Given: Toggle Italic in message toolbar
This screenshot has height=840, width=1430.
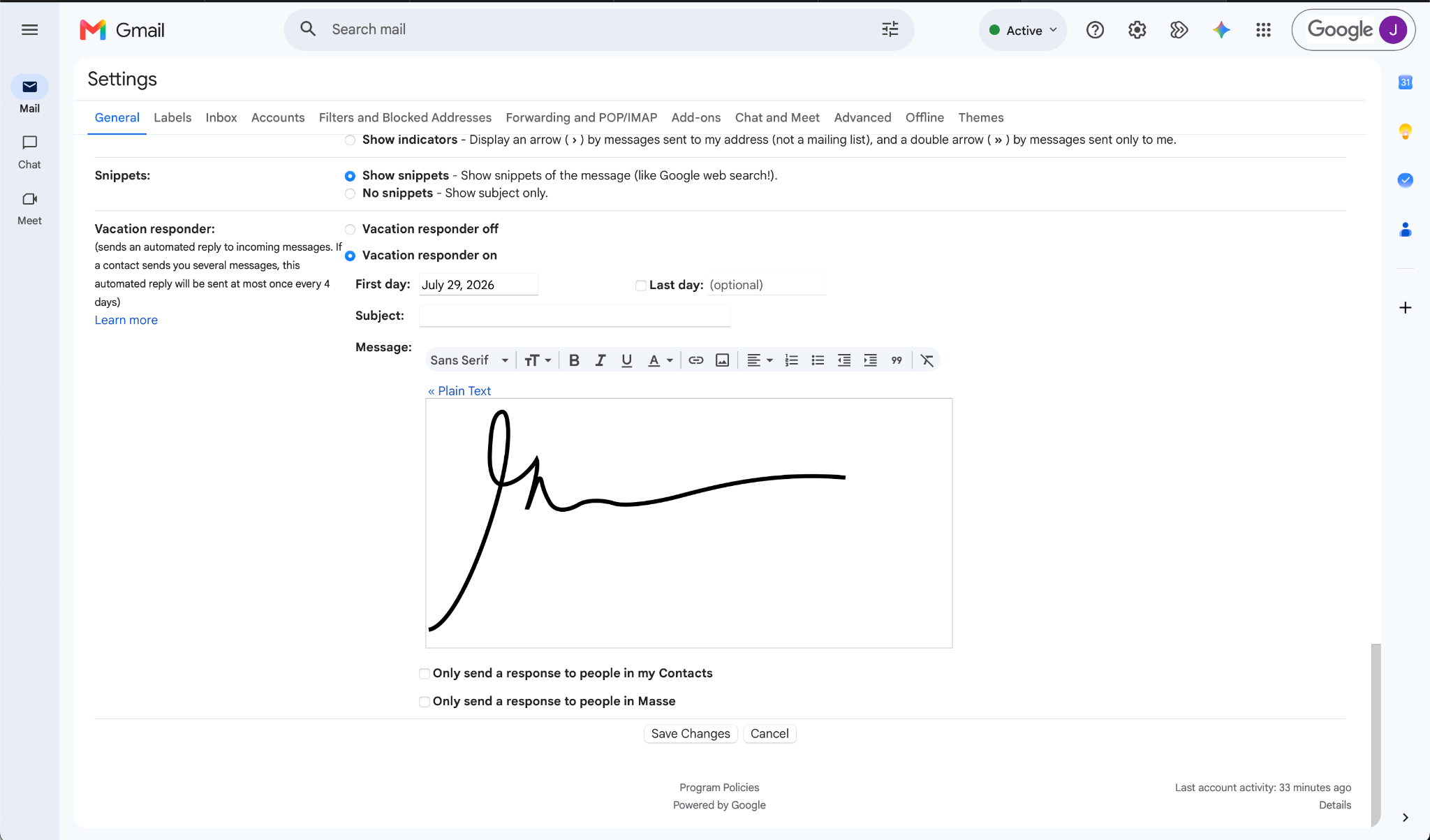Looking at the screenshot, I should 600,360.
